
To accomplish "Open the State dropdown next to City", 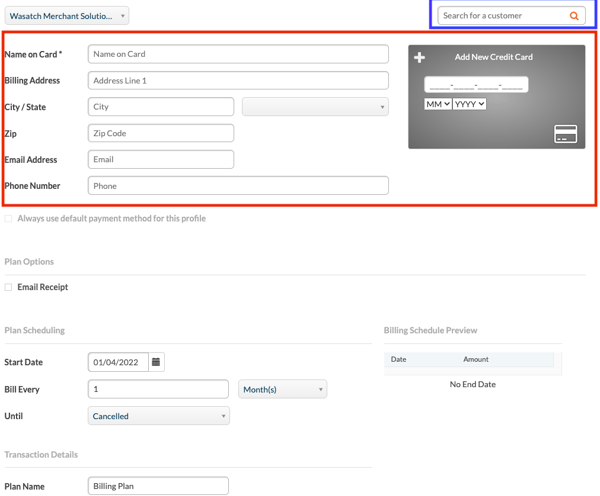I will pyautogui.click(x=315, y=107).
